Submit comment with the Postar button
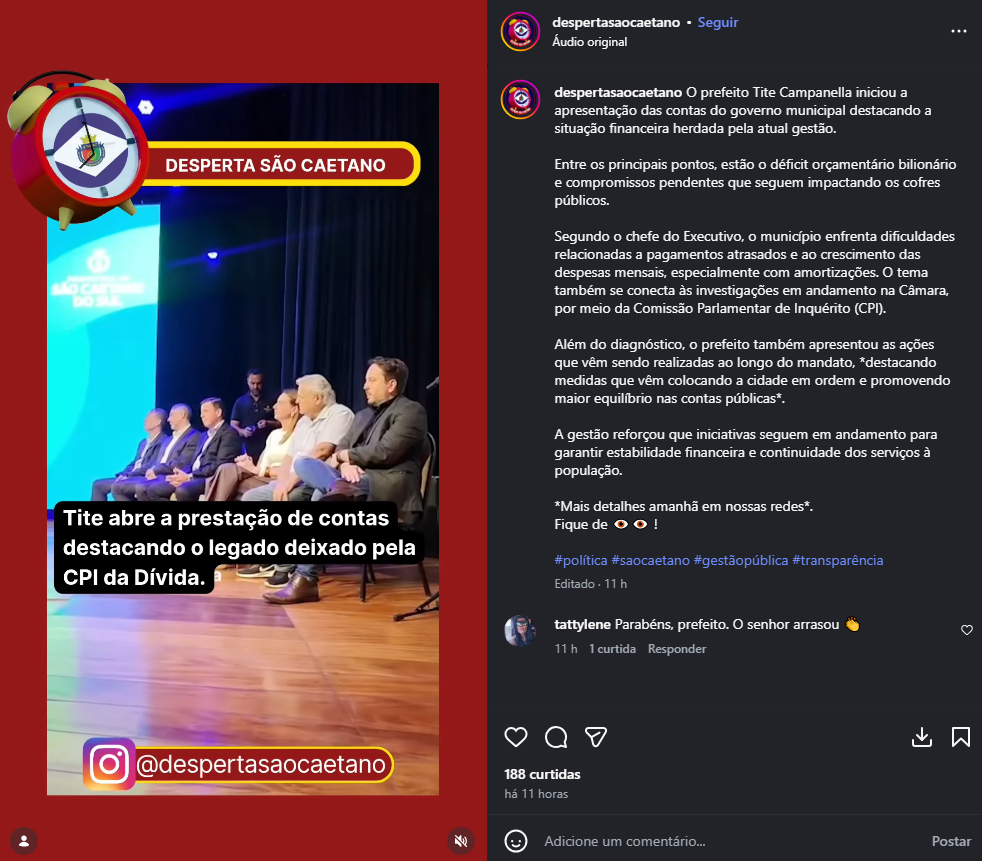Image resolution: width=982 pixels, height=861 pixels. pos(951,841)
